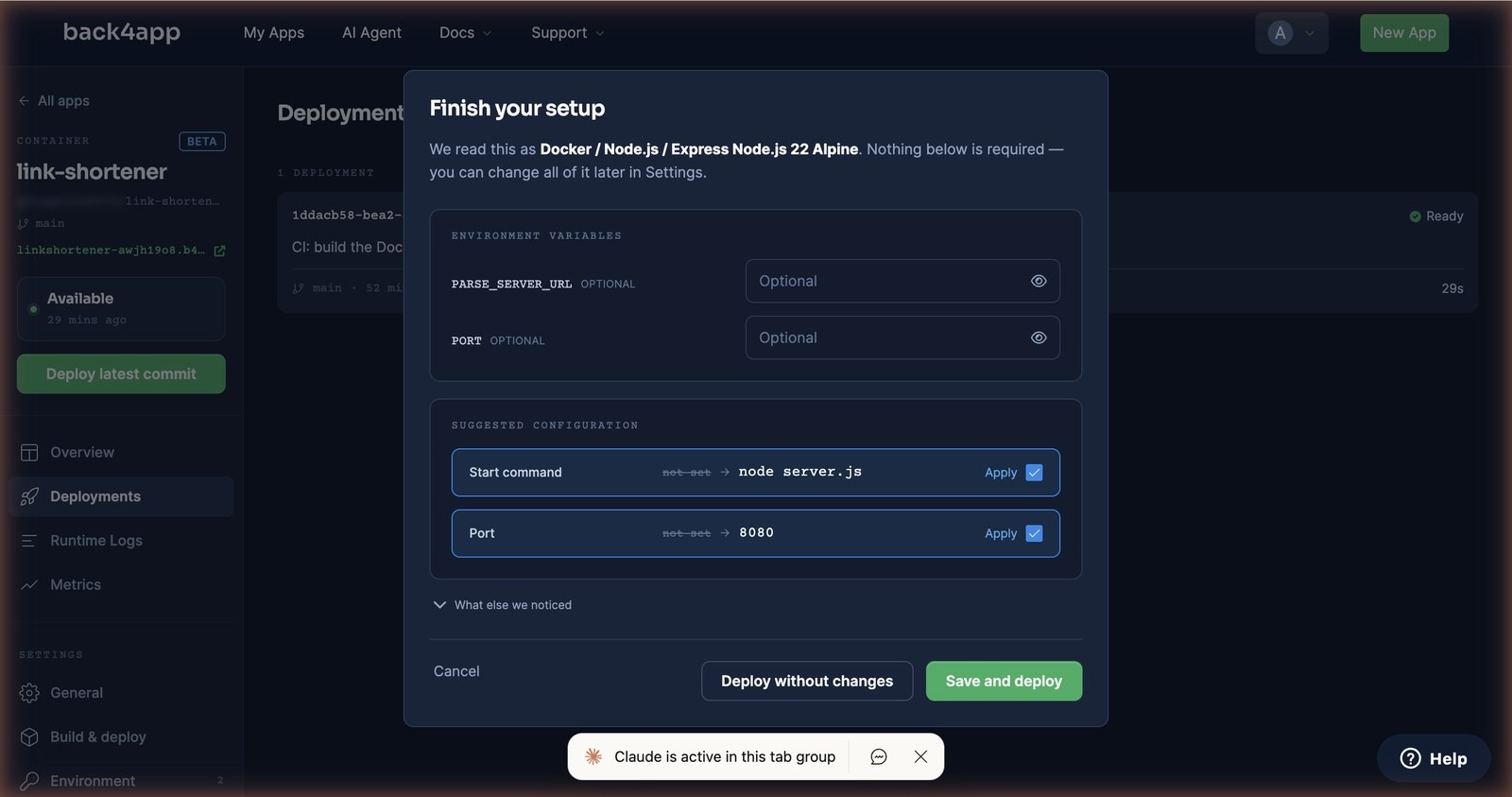Reveal the PORT value with eye icon
Image resolution: width=1512 pixels, height=797 pixels.
[x=1039, y=338]
